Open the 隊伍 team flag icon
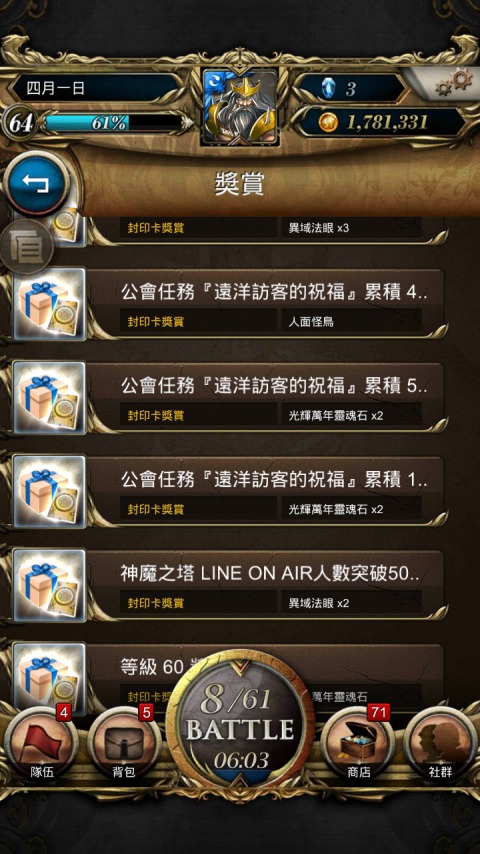Image resolution: width=480 pixels, height=854 pixels. click(x=41, y=744)
